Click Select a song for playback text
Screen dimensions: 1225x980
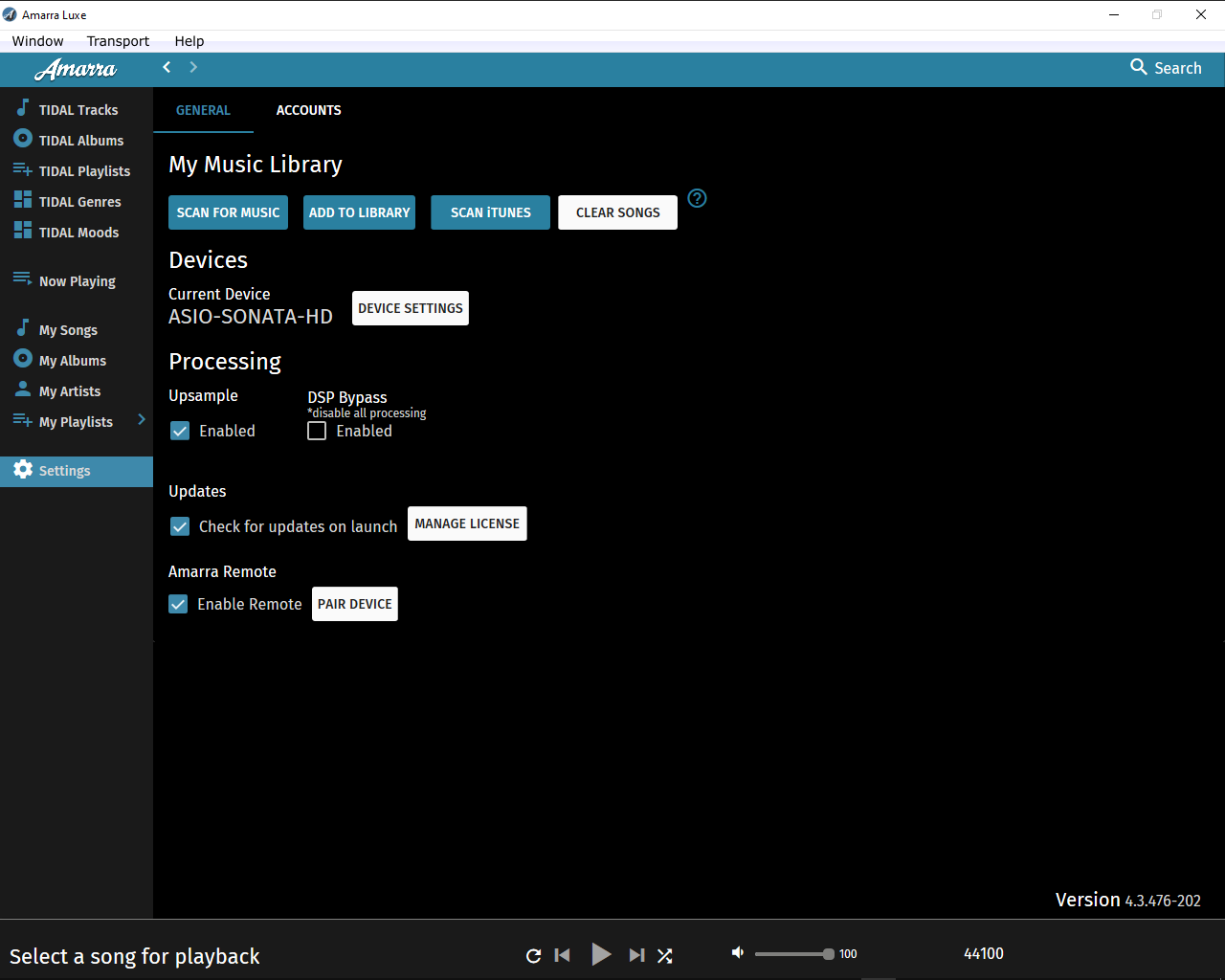pyautogui.click(x=135, y=956)
